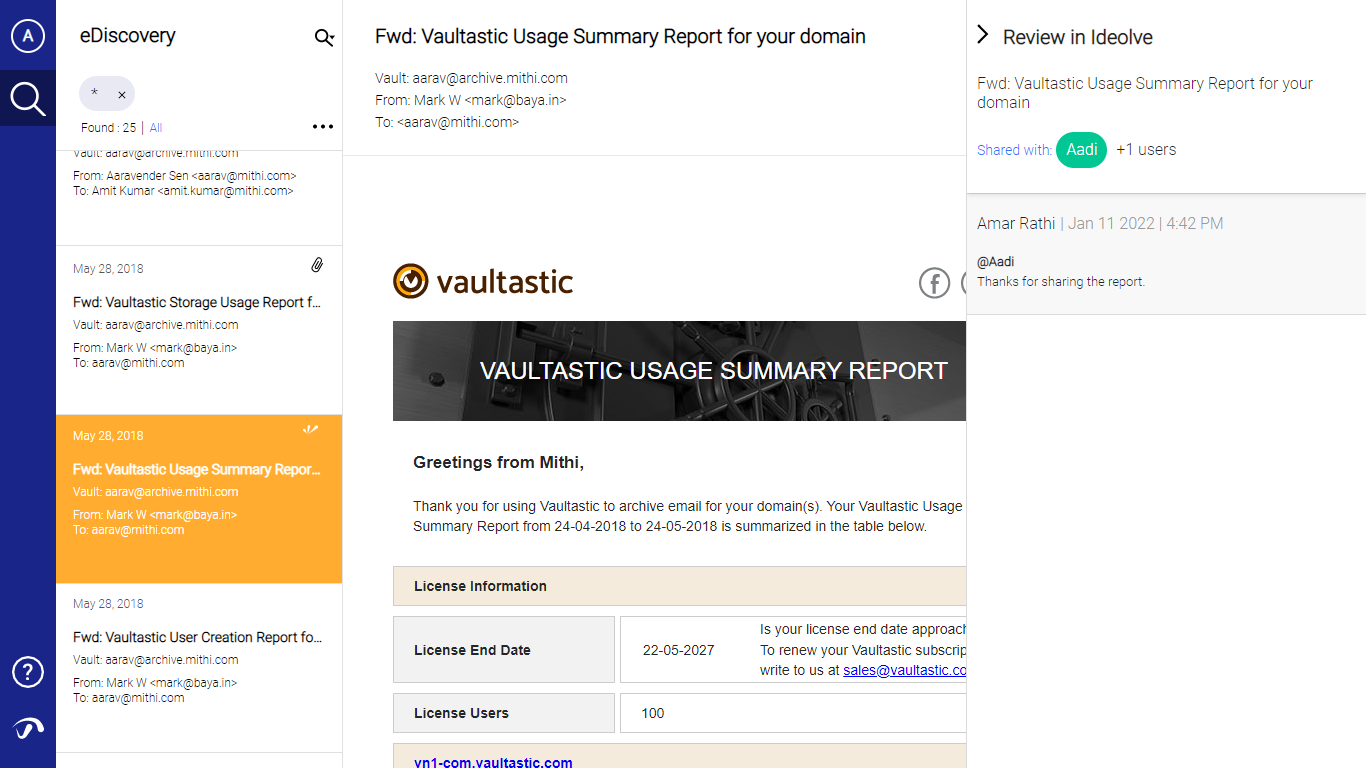Open the three-dots more options menu
1366x768 pixels.
tap(322, 127)
